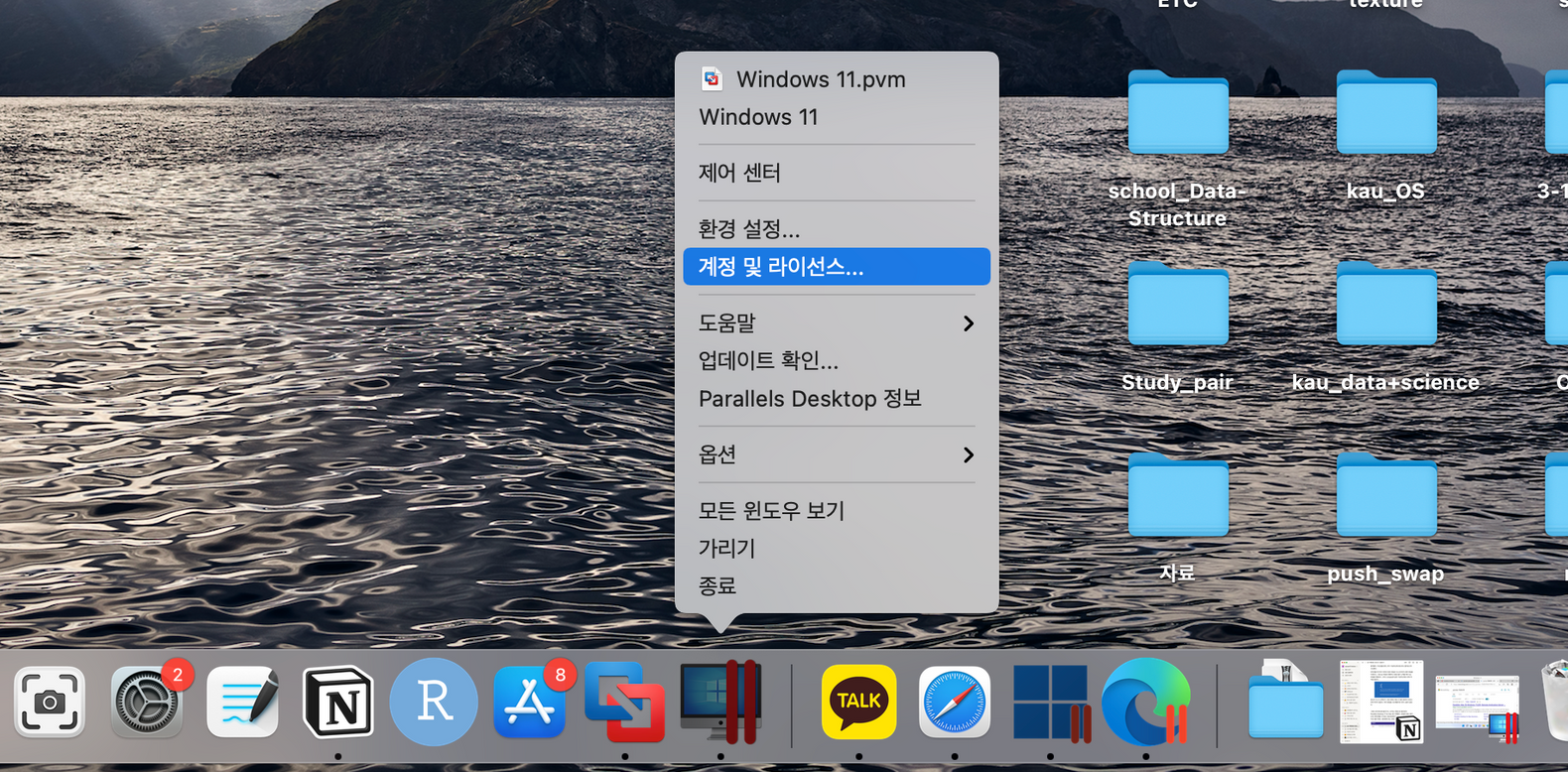Launch the GoodNotes pen-and-paper app
1568x772 pixels.
(x=243, y=703)
